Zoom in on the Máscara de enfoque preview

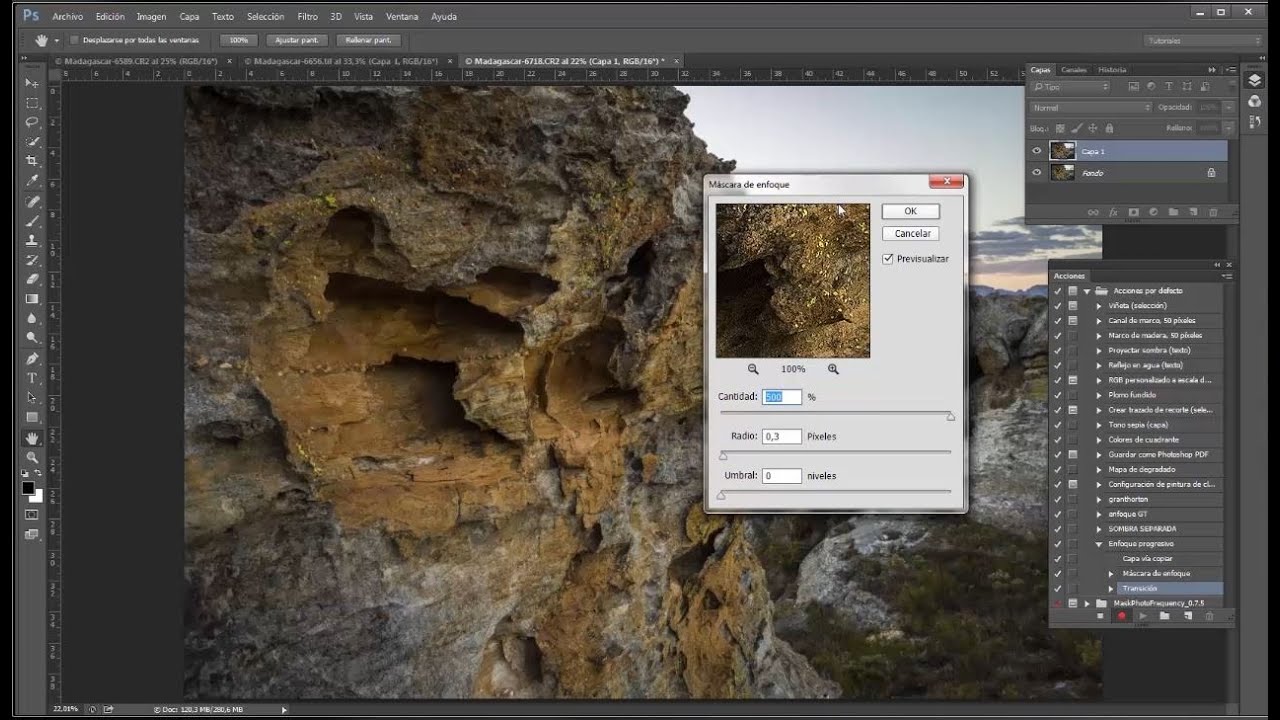tap(833, 369)
